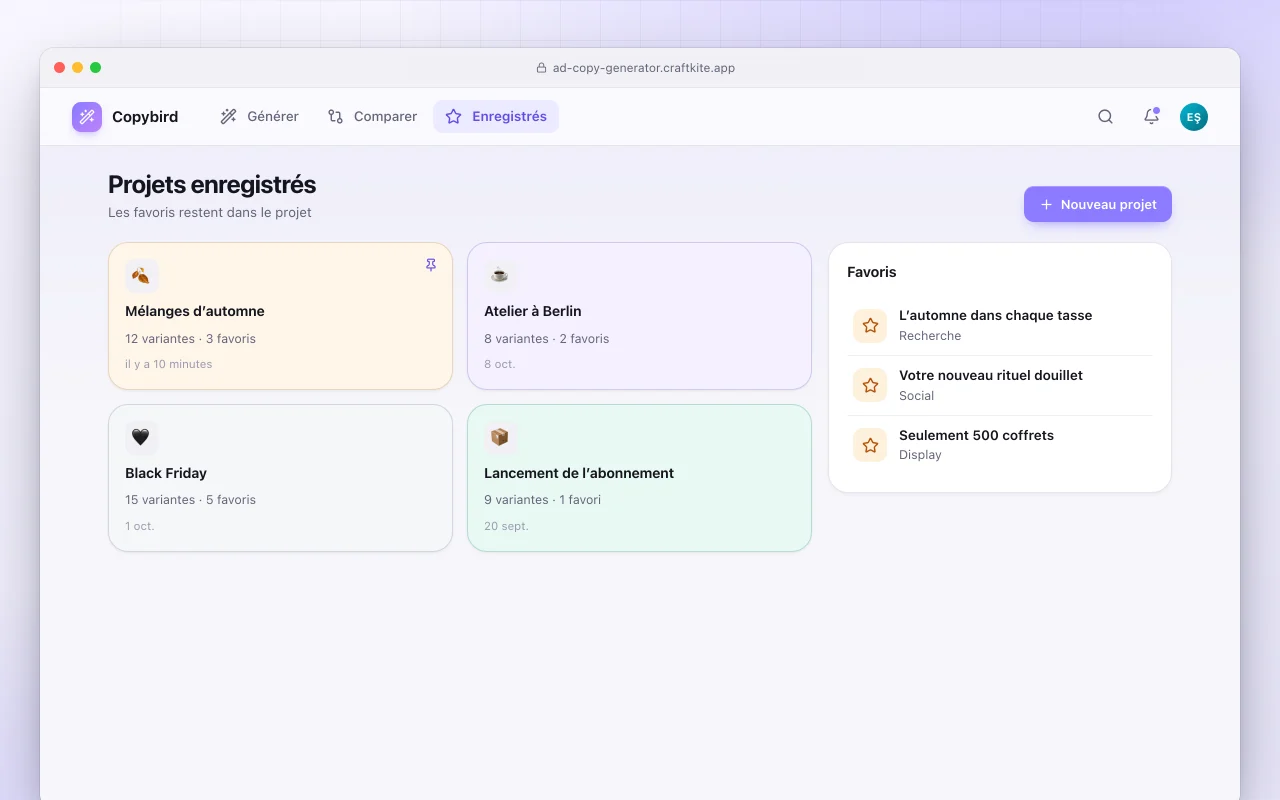Open the Black Friday project title
This screenshot has width=1280, height=800.
pyautogui.click(x=166, y=473)
